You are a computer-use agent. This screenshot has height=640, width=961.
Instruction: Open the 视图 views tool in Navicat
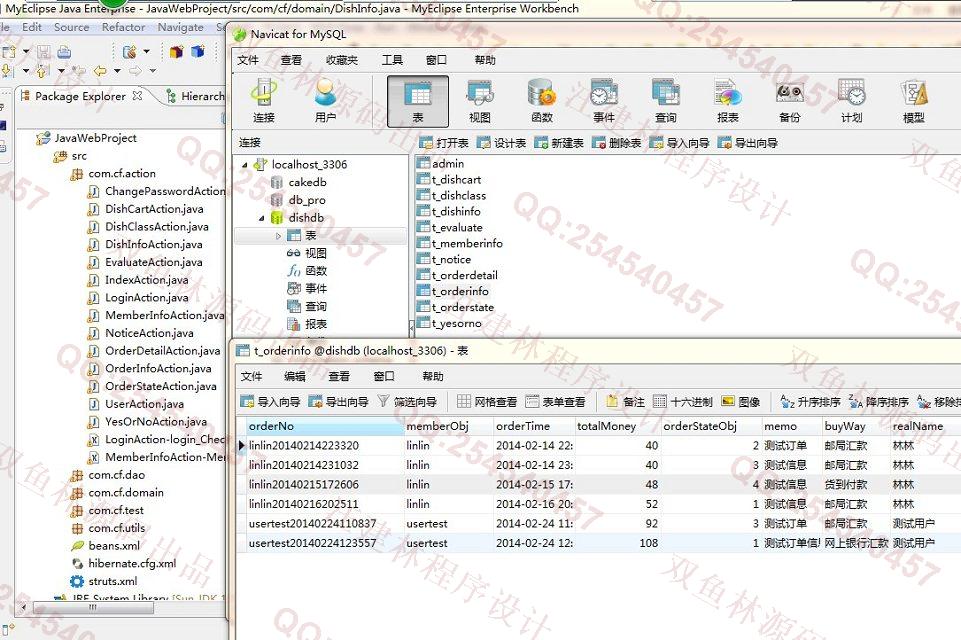click(480, 101)
